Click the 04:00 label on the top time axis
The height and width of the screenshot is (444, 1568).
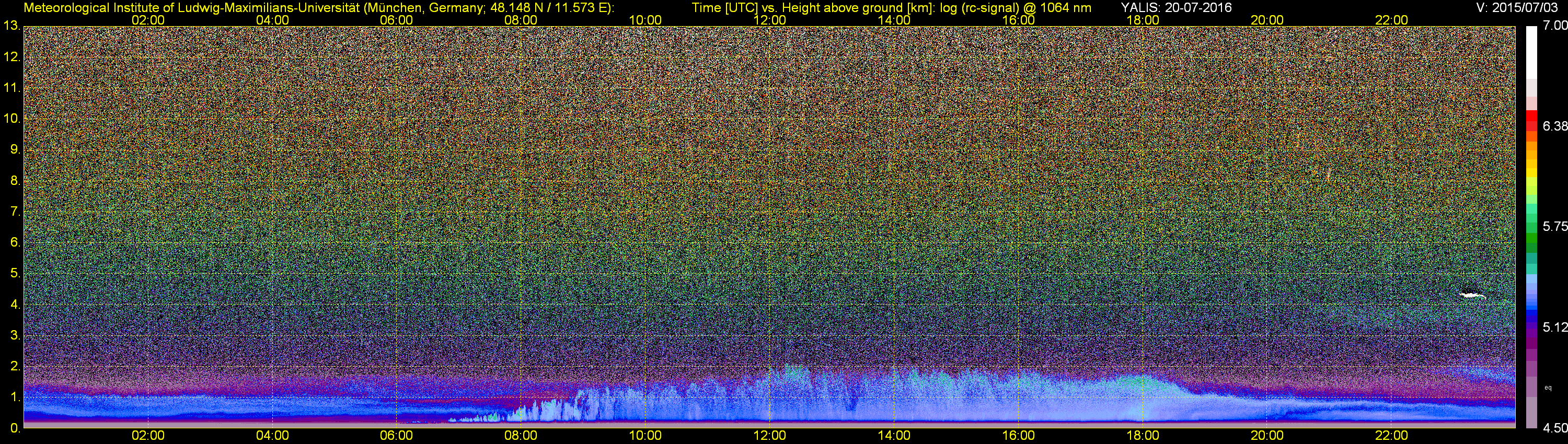(x=272, y=20)
